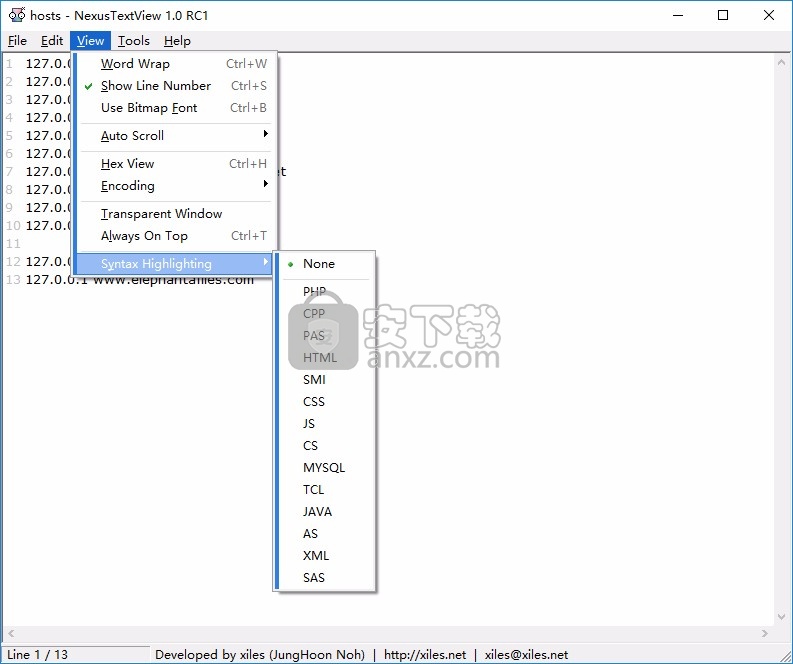Screen dimensions: 793x664
Task: Select SAS syntax highlighting
Action: coord(327,578)
